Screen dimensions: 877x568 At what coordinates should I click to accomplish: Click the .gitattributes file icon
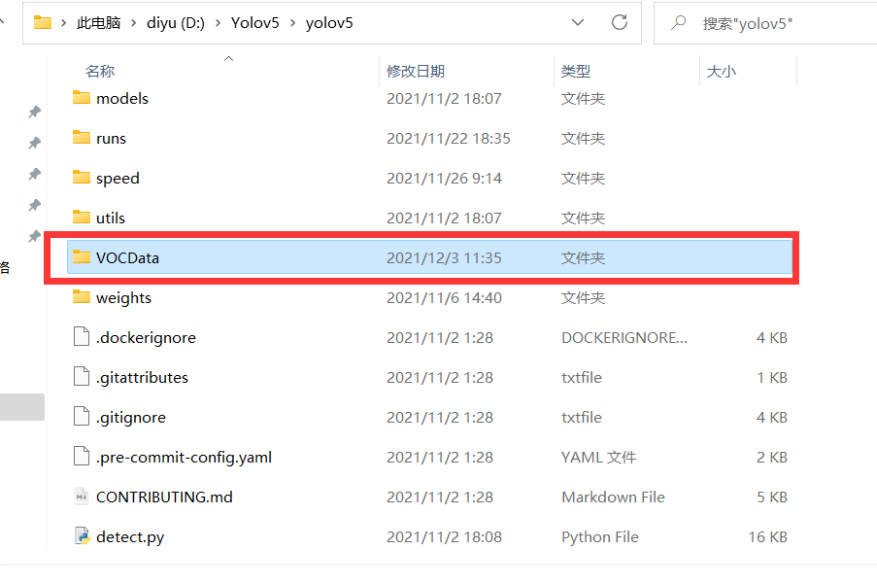[82, 377]
